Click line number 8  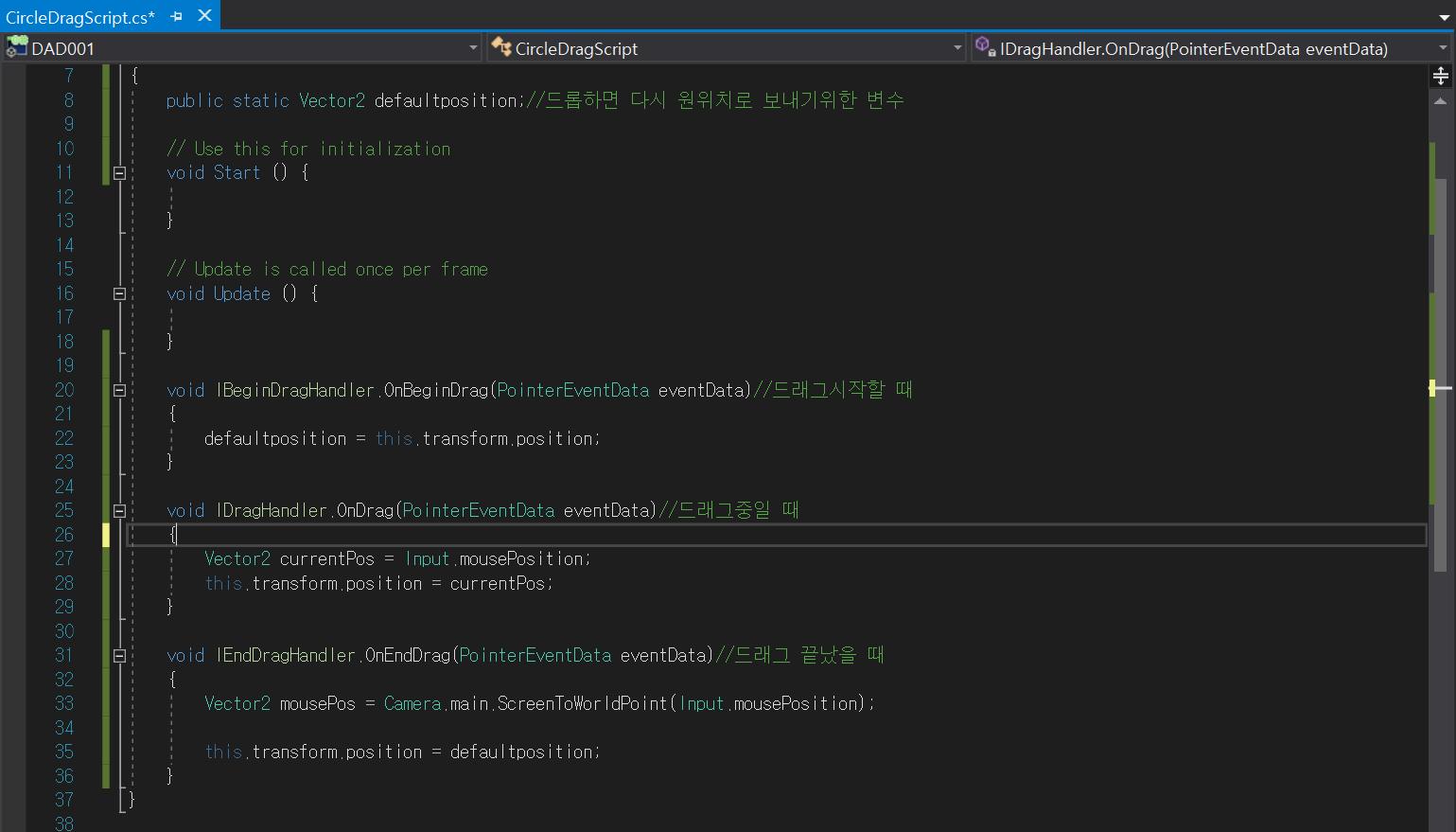[69, 100]
